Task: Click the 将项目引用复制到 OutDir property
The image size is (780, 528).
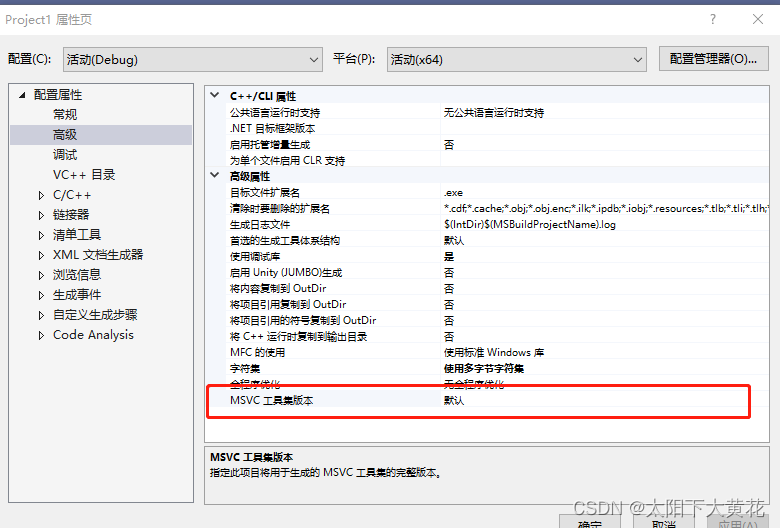Action: point(288,305)
